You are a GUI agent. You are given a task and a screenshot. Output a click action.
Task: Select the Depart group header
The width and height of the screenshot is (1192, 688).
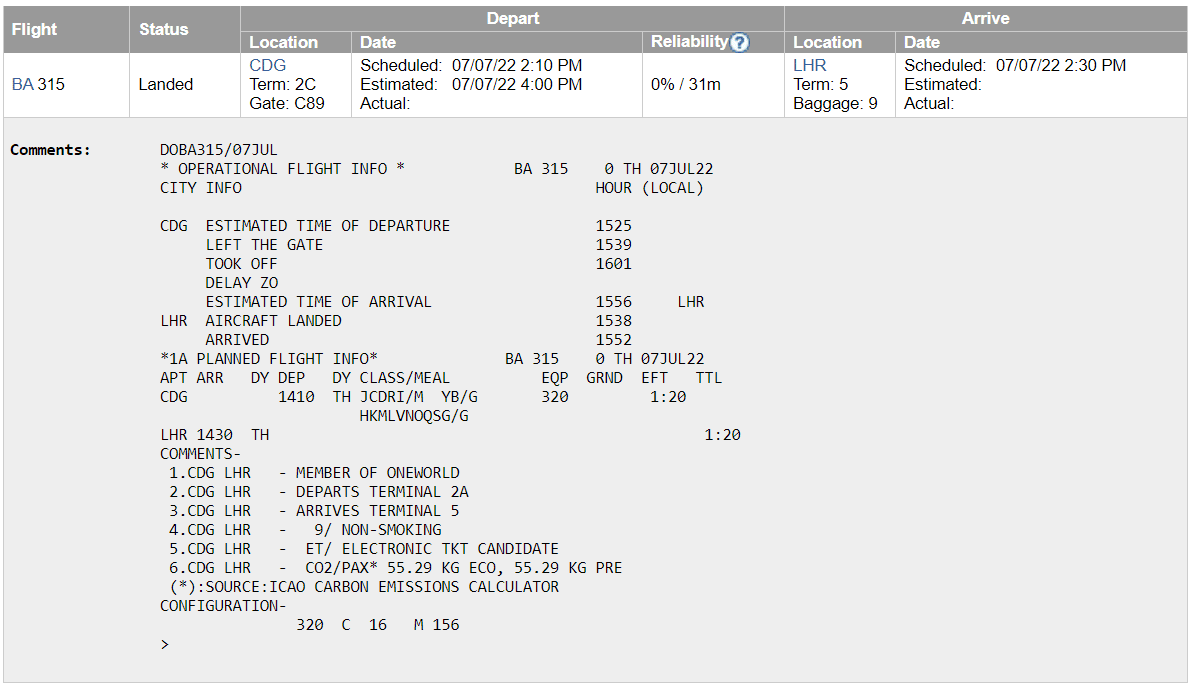coord(512,19)
